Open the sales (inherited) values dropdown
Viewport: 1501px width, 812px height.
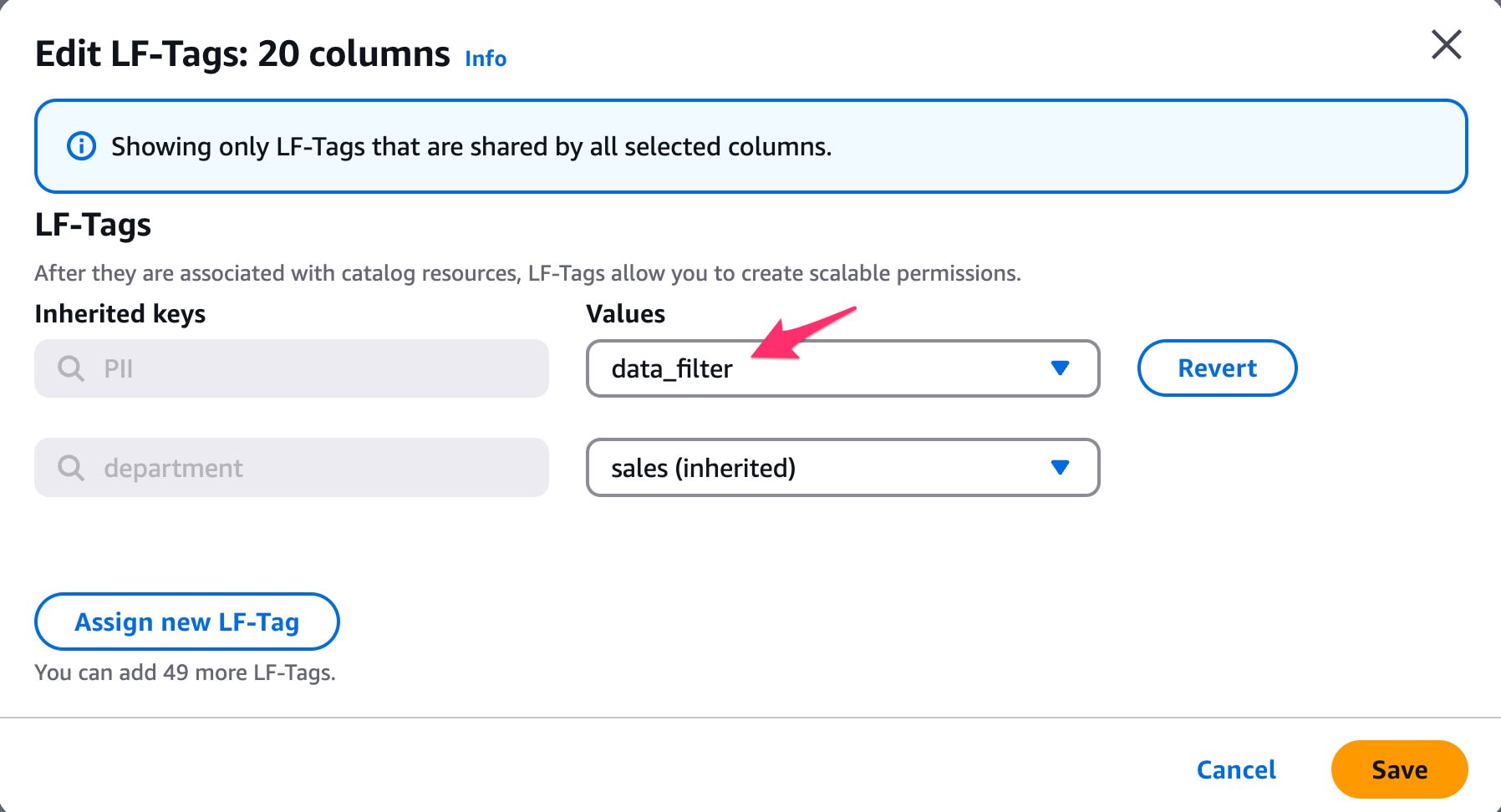click(843, 468)
